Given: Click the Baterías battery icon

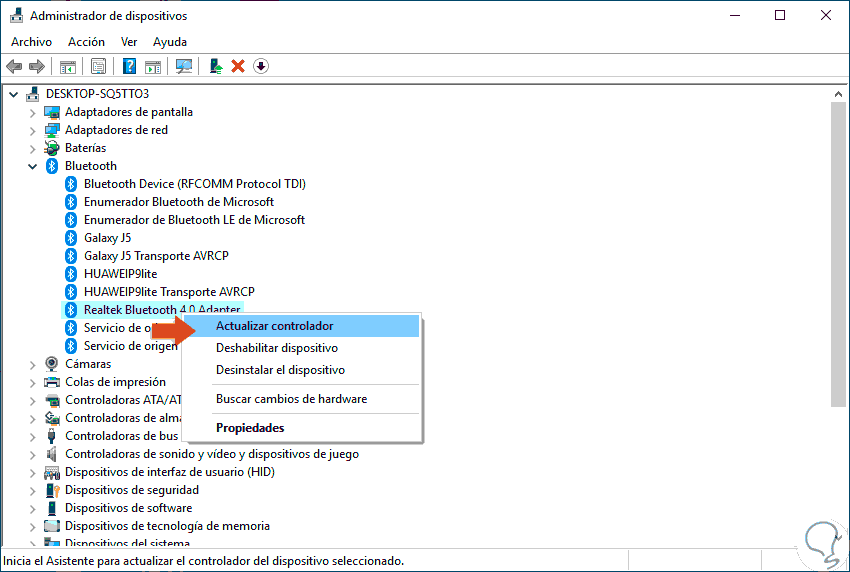Looking at the screenshot, I should click(x=51, y=148).
